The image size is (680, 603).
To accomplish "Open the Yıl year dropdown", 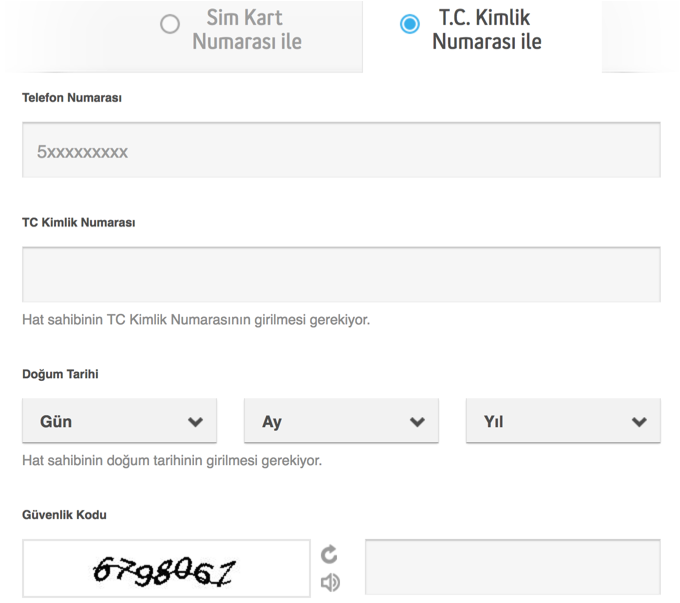I will pos(563,421).
